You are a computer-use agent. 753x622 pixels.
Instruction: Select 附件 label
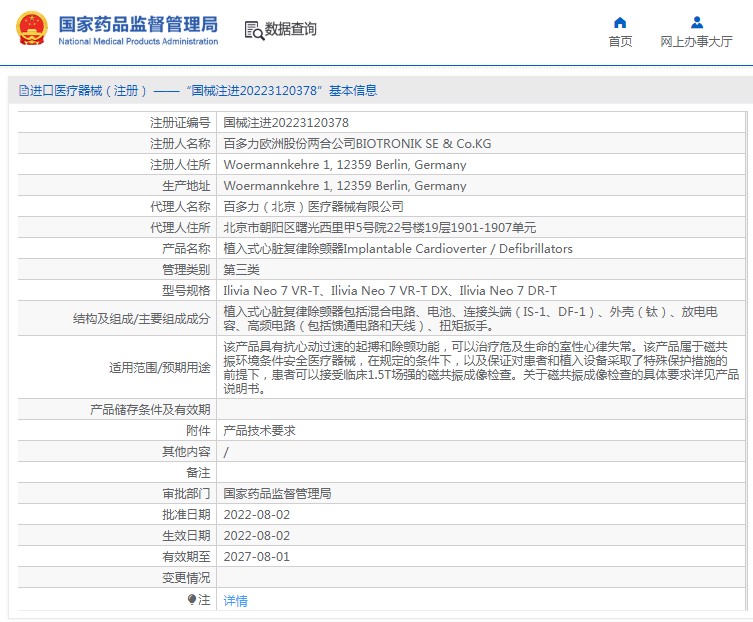point(198,431)
